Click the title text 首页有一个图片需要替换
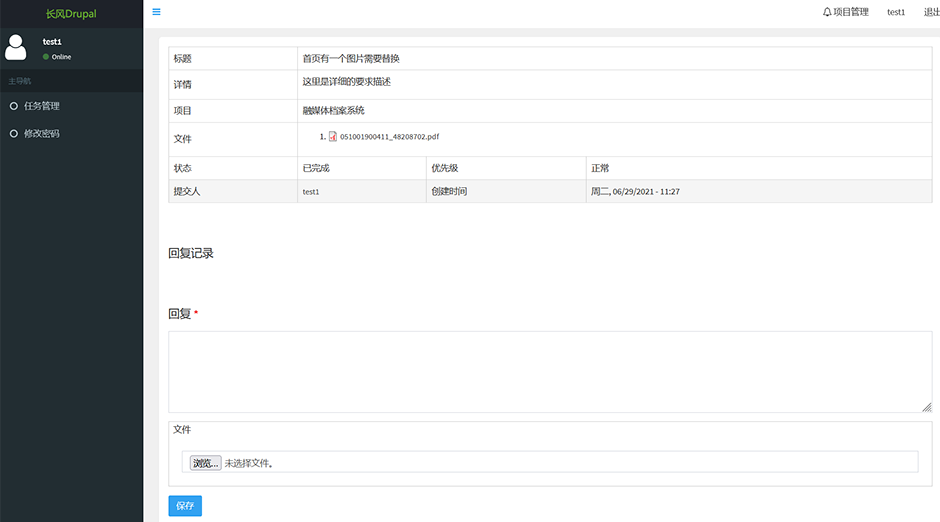The height and width of the screenshot is (522, 940). (351, 59)
